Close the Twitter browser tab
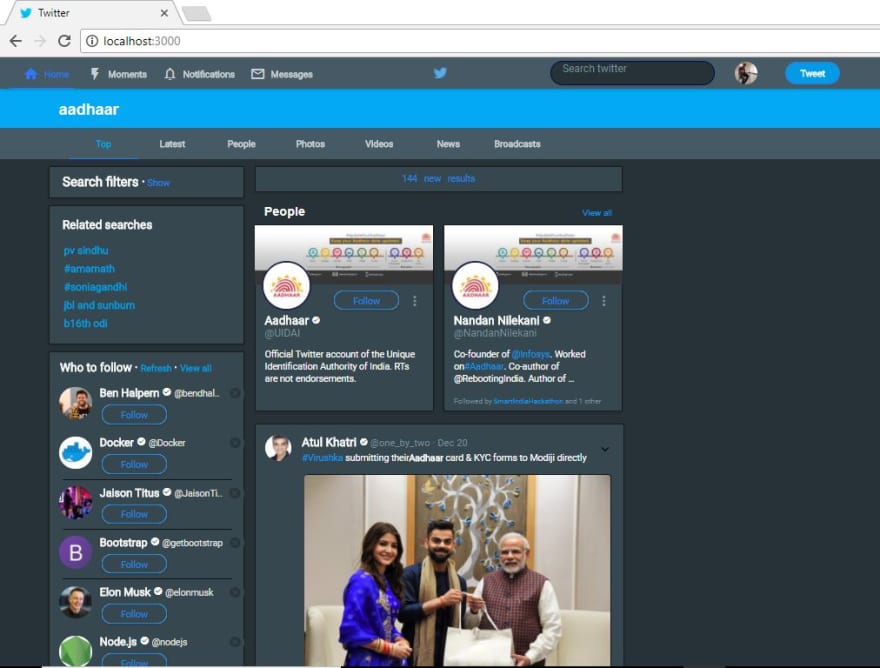 tap(164, 13)
